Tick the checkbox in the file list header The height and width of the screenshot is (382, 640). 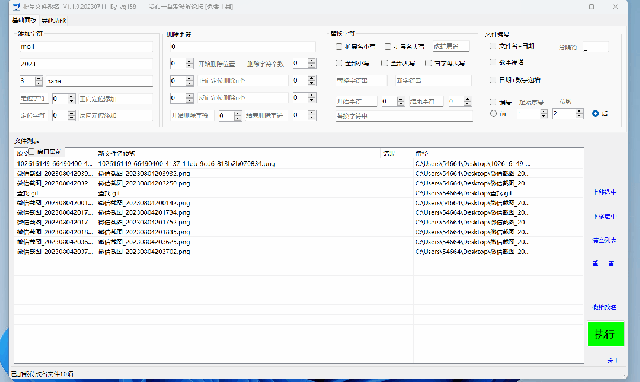click(31, 152)
